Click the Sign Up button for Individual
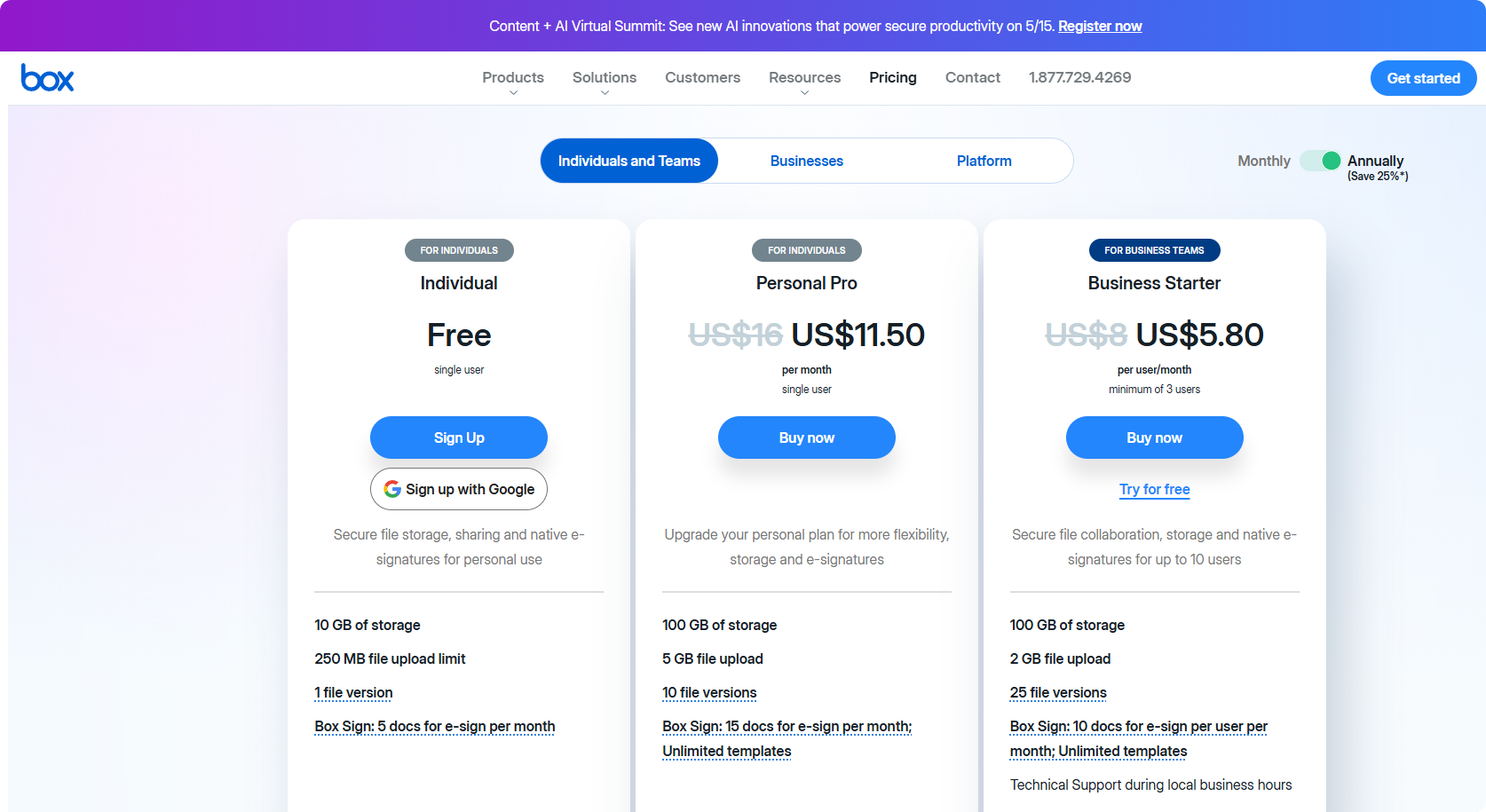This screenshot has height=812, width=1486. point(459,438)
